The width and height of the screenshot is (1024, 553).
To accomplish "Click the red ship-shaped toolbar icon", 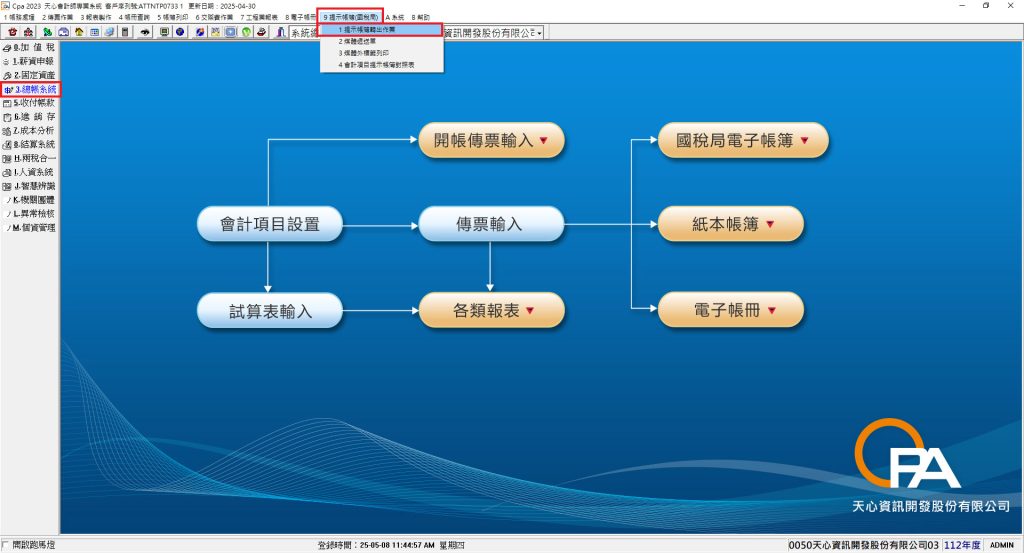I will click(261, 32).
